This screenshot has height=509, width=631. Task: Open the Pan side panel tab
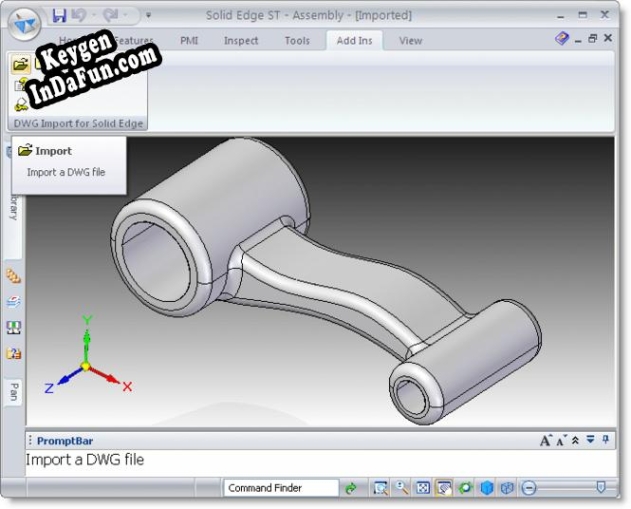click(x=13, y=392)
